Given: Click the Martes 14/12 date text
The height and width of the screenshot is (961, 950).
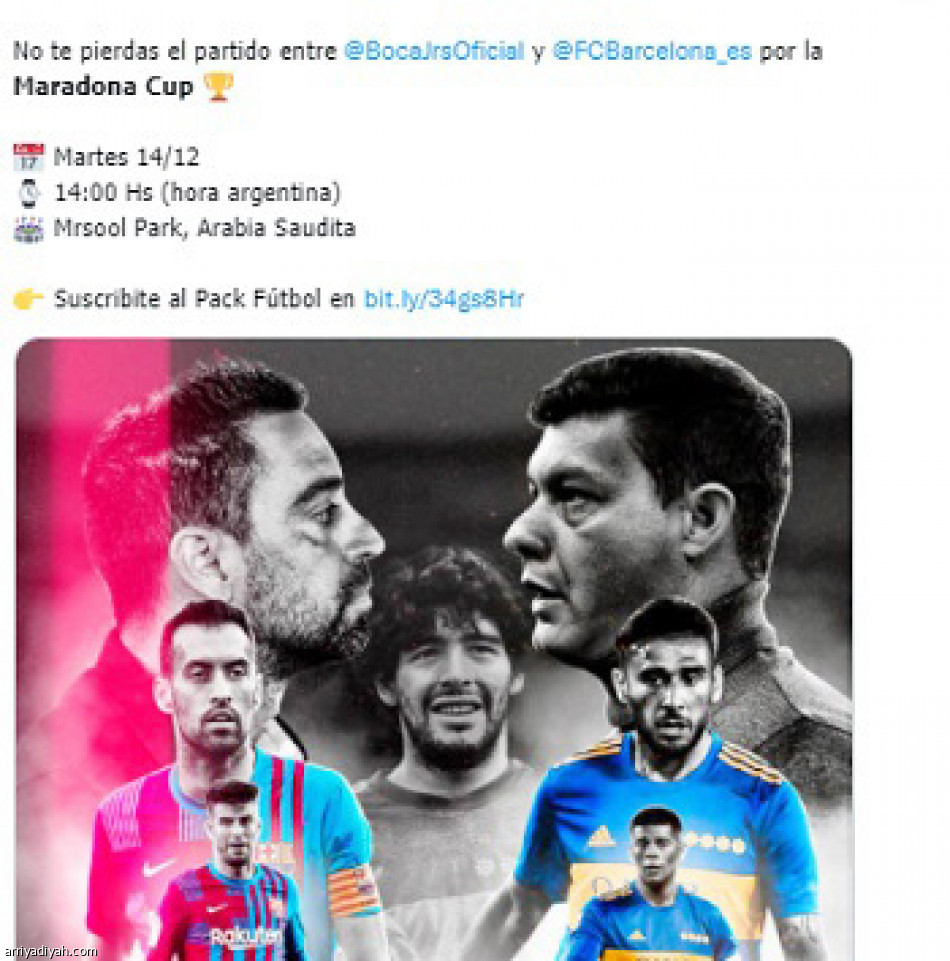Looking at the screenshot, I should click(126, 158).
